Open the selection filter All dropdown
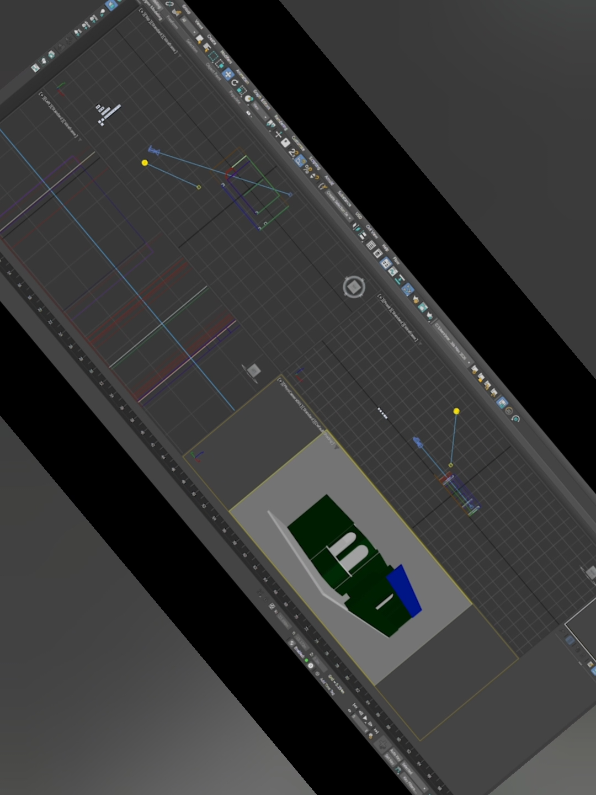 pos(189,26)
